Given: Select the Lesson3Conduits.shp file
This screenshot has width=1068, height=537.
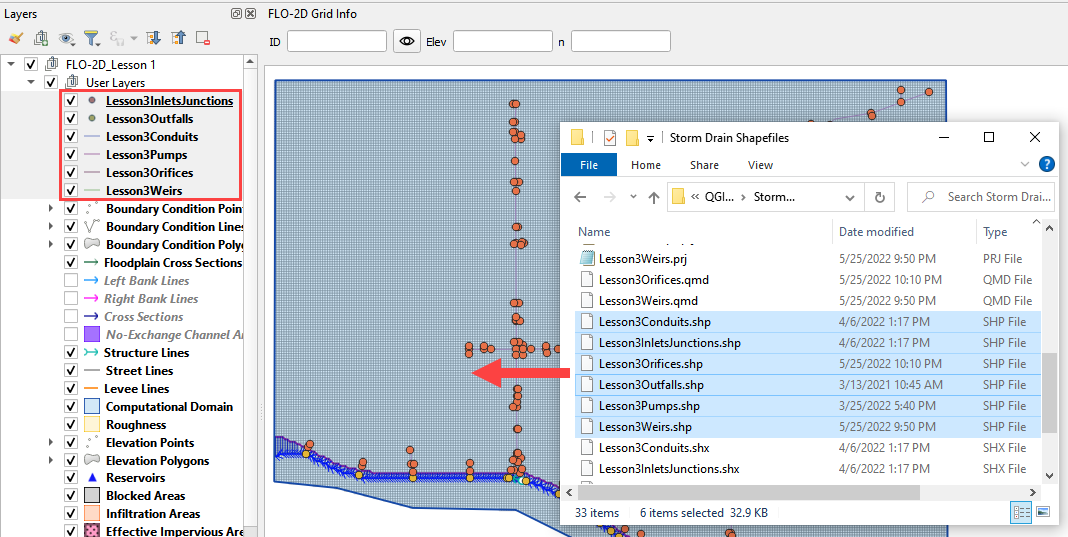Looking at the screenshot, I should (654, 322).
